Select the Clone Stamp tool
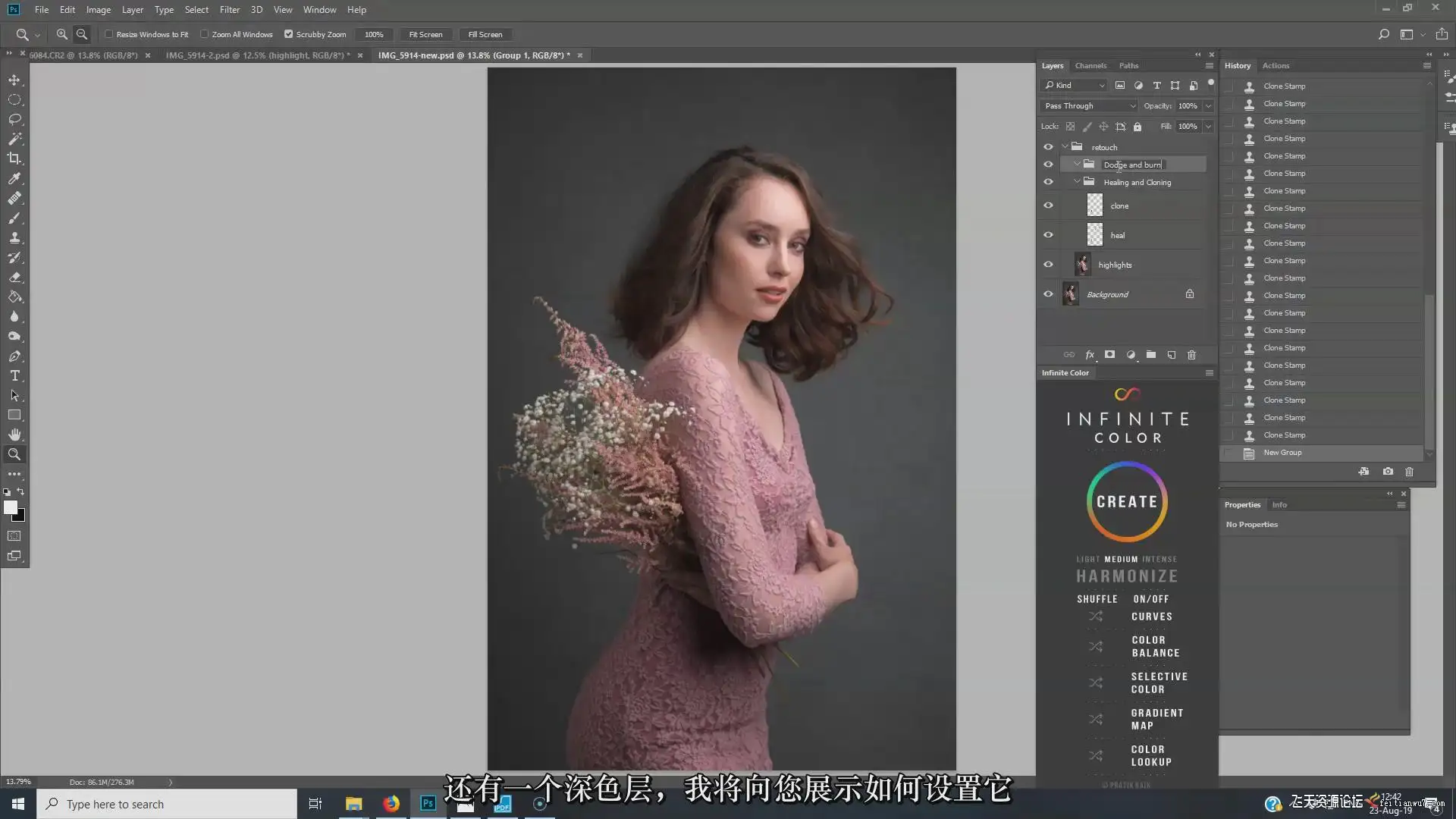The height and width of the screenshot is (819, 1456). coord(14,237)
